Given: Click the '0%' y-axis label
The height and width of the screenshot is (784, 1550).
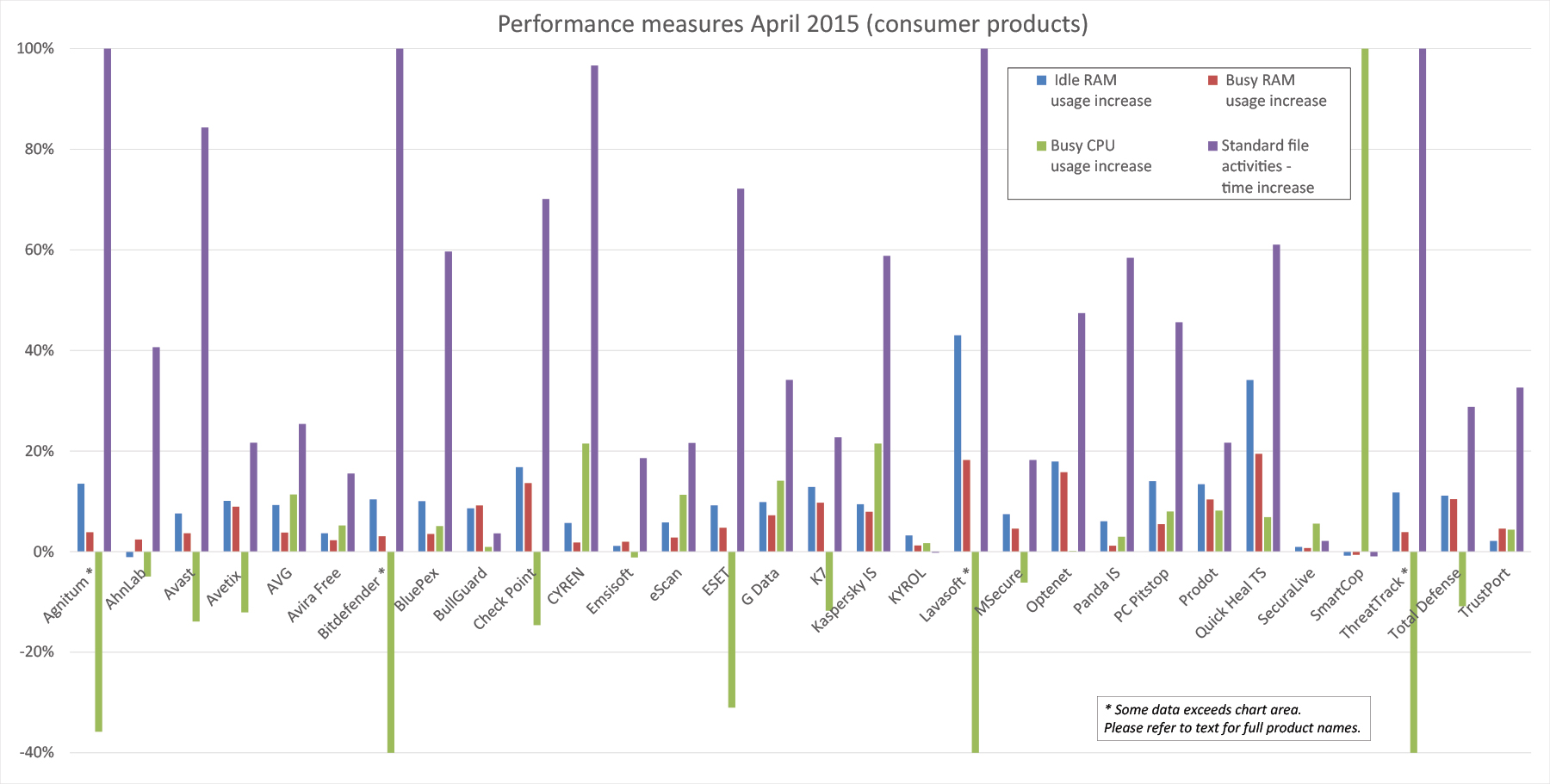Looking at the screenshot, I should click(x=43, y=553).
